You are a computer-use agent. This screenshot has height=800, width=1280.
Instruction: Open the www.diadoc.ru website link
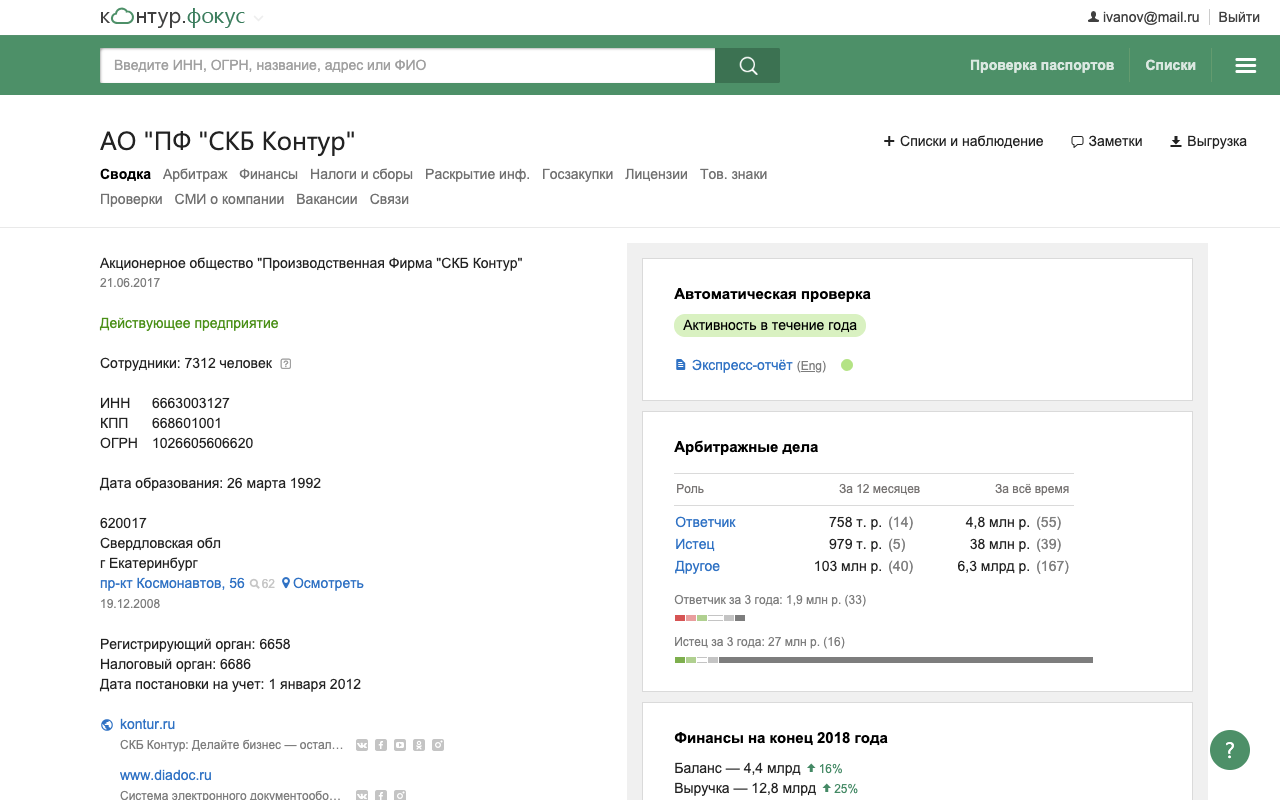click(x=166, y=775)
